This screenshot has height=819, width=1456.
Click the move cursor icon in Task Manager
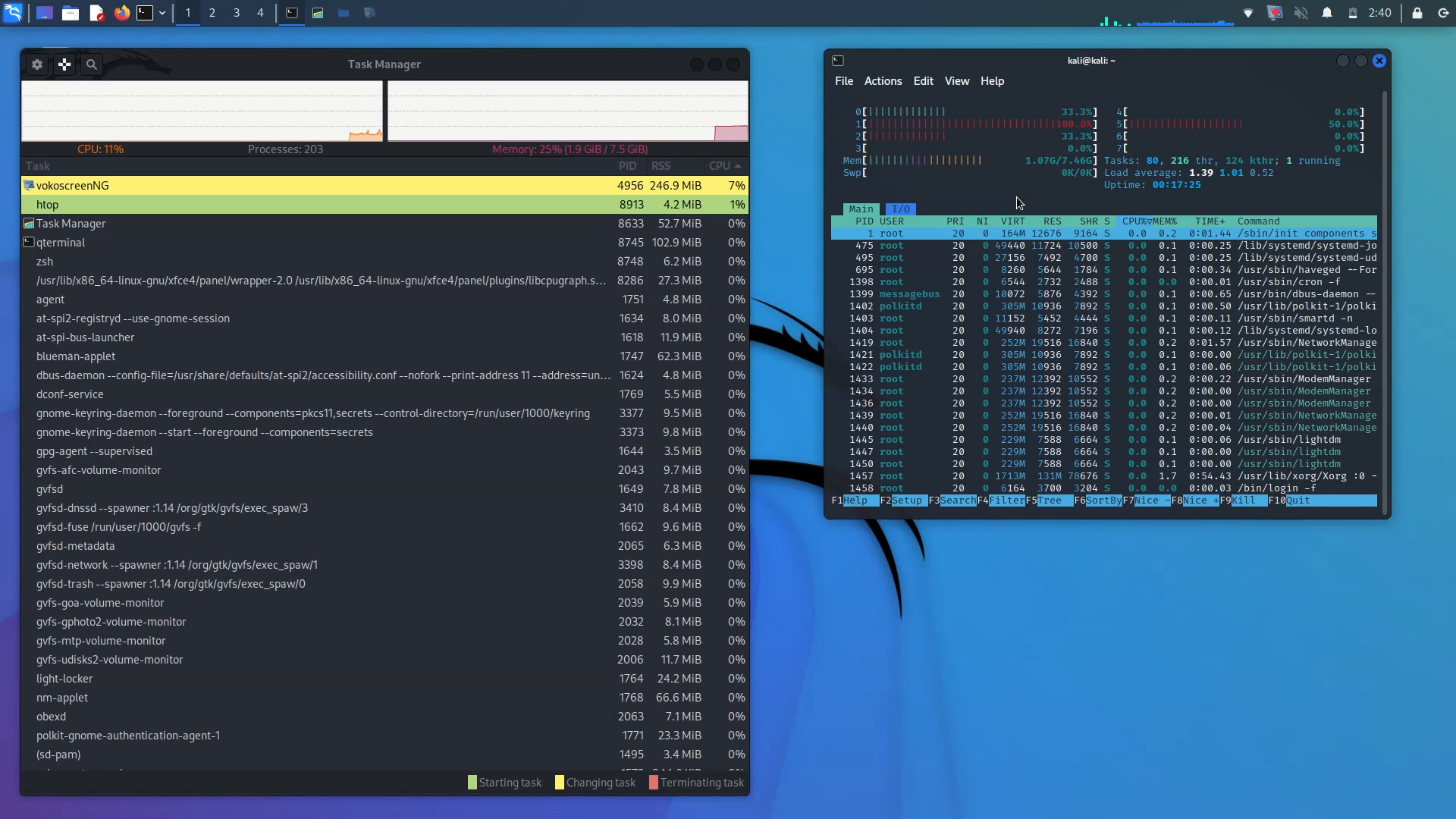[x=64, y=64]
